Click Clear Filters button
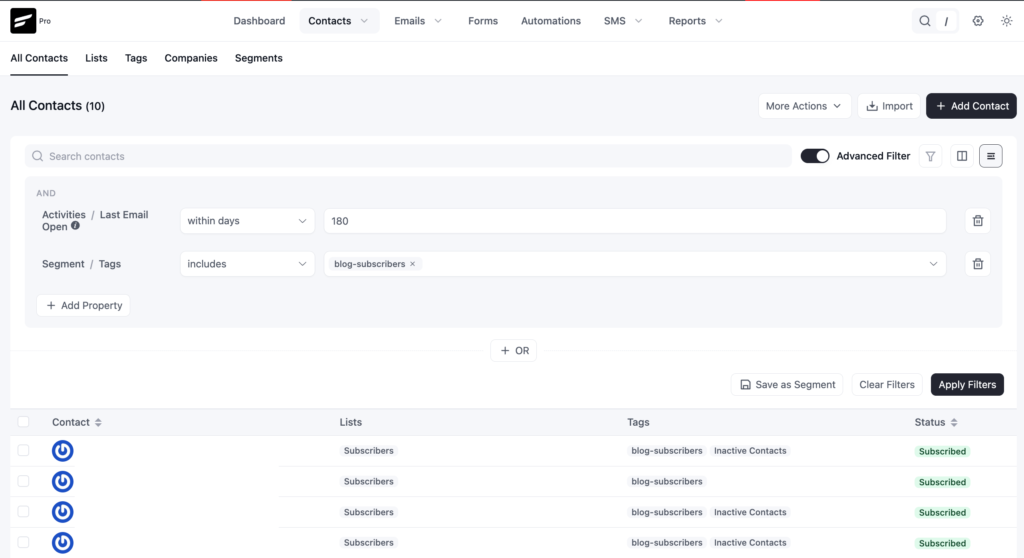The image size is (1024, 558). 887,385
